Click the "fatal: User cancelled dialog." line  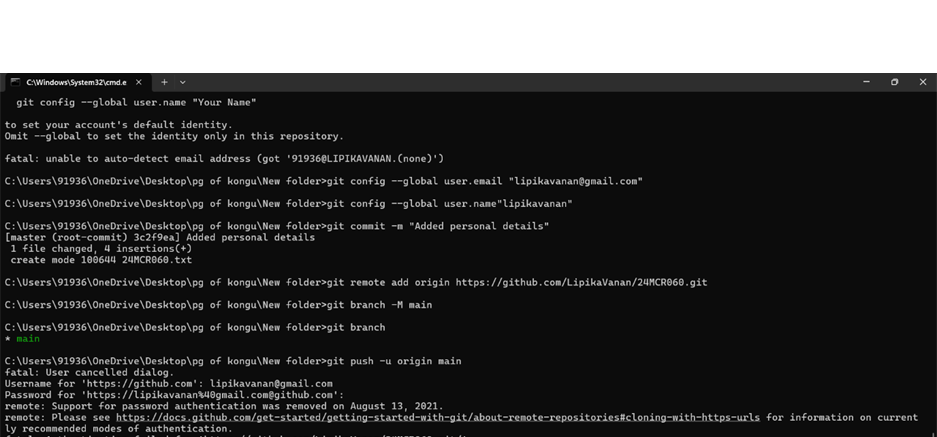(90, 372)
